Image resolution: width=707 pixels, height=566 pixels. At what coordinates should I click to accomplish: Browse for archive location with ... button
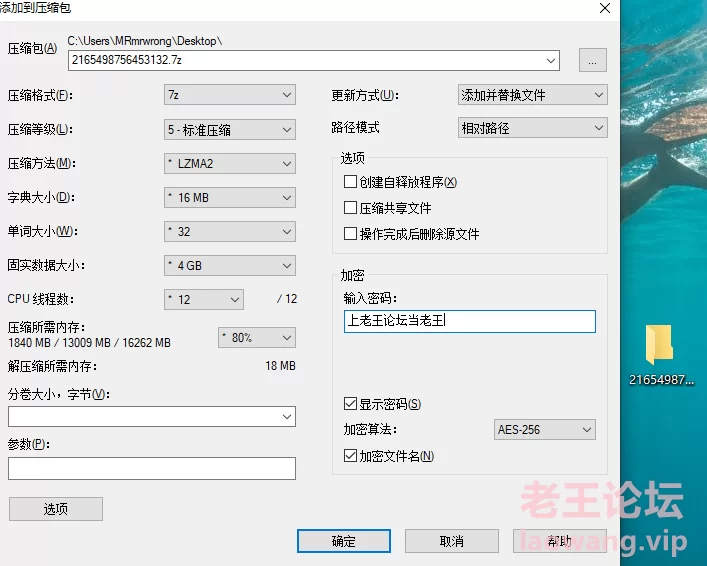[592, 60]
